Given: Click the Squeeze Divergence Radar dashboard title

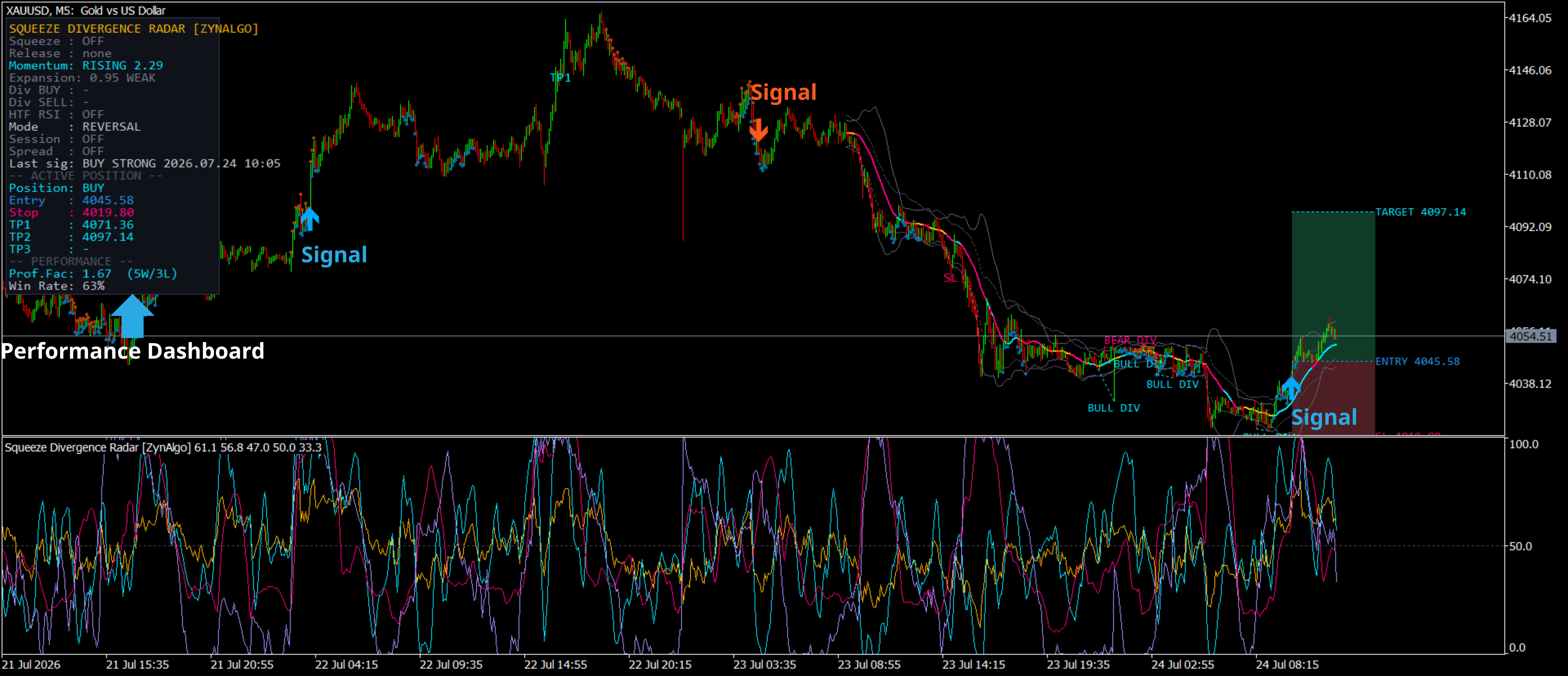Looking at the screenshot, I should coord(133,28).
